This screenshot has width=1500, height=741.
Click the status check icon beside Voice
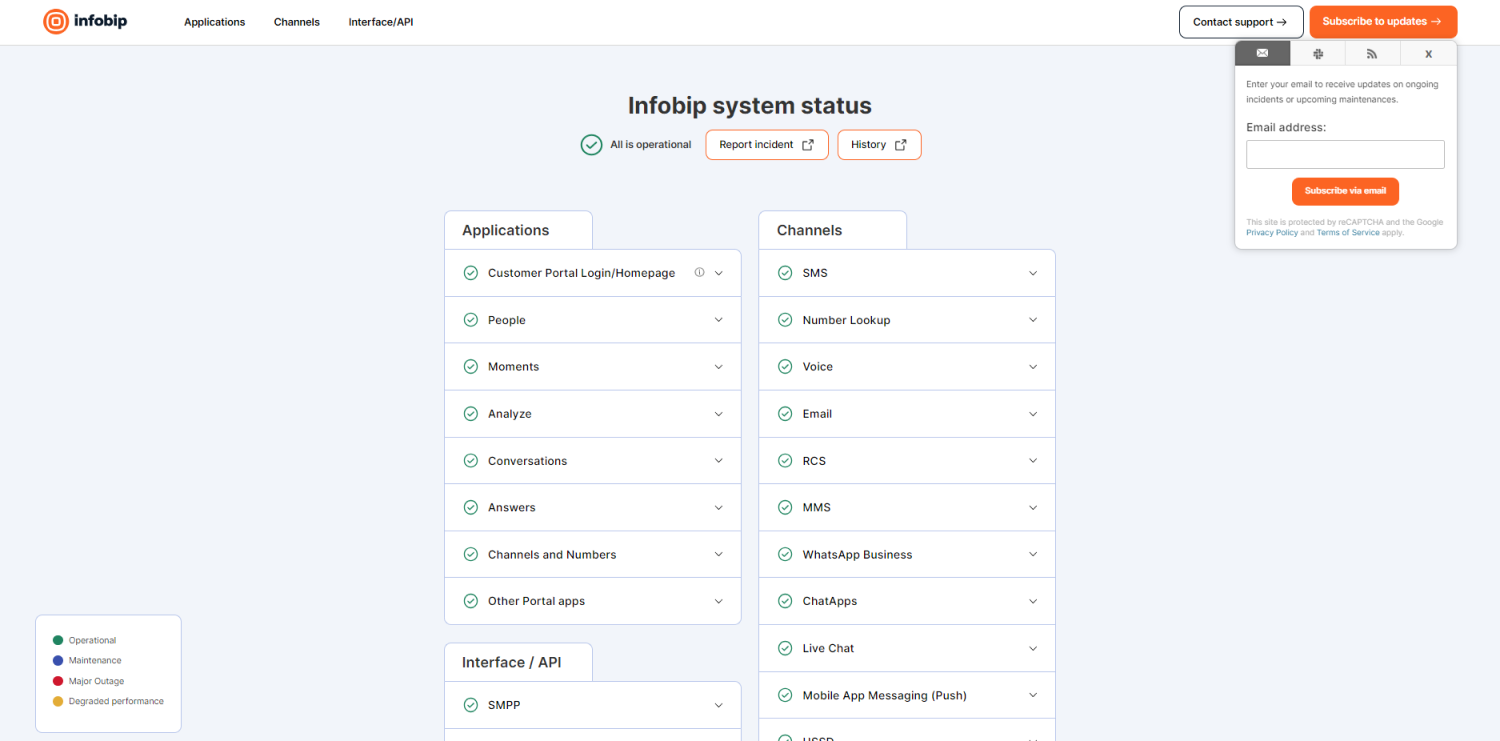click(x=785, y=367)
